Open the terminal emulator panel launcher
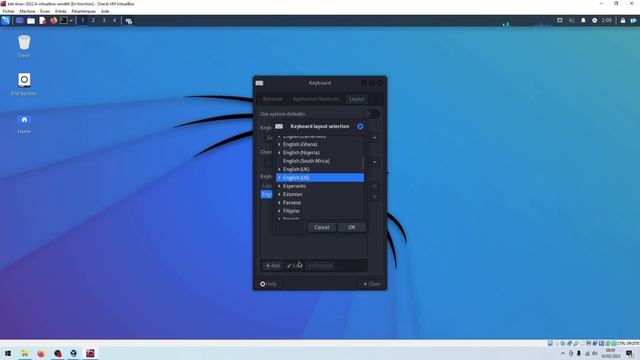640x360 pixels. pyautogui.click(x=64, y=20)
